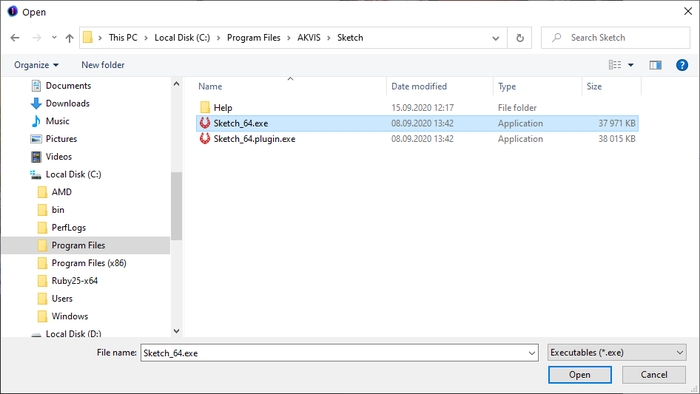Click the navigation pane scrollbar thumb

(x=176, y=206)
